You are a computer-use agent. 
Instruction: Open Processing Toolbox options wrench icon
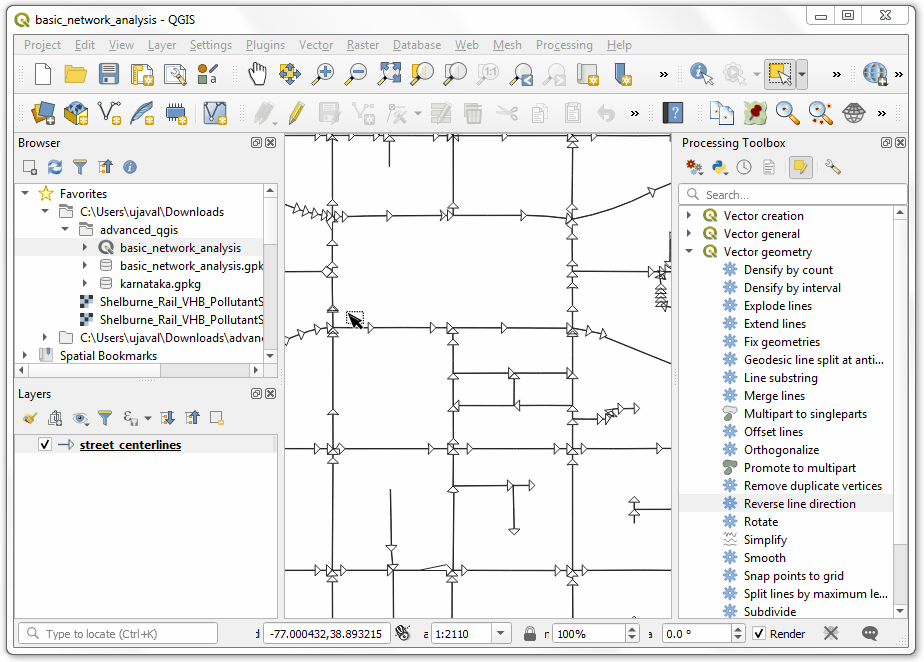click(x=833, y=168)
